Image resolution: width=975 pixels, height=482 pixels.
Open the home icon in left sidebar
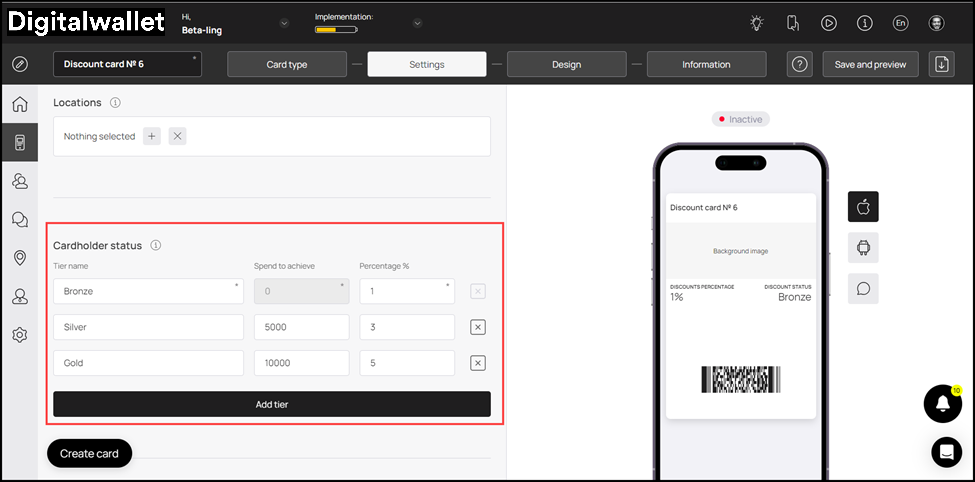click(x=20, y=105)
